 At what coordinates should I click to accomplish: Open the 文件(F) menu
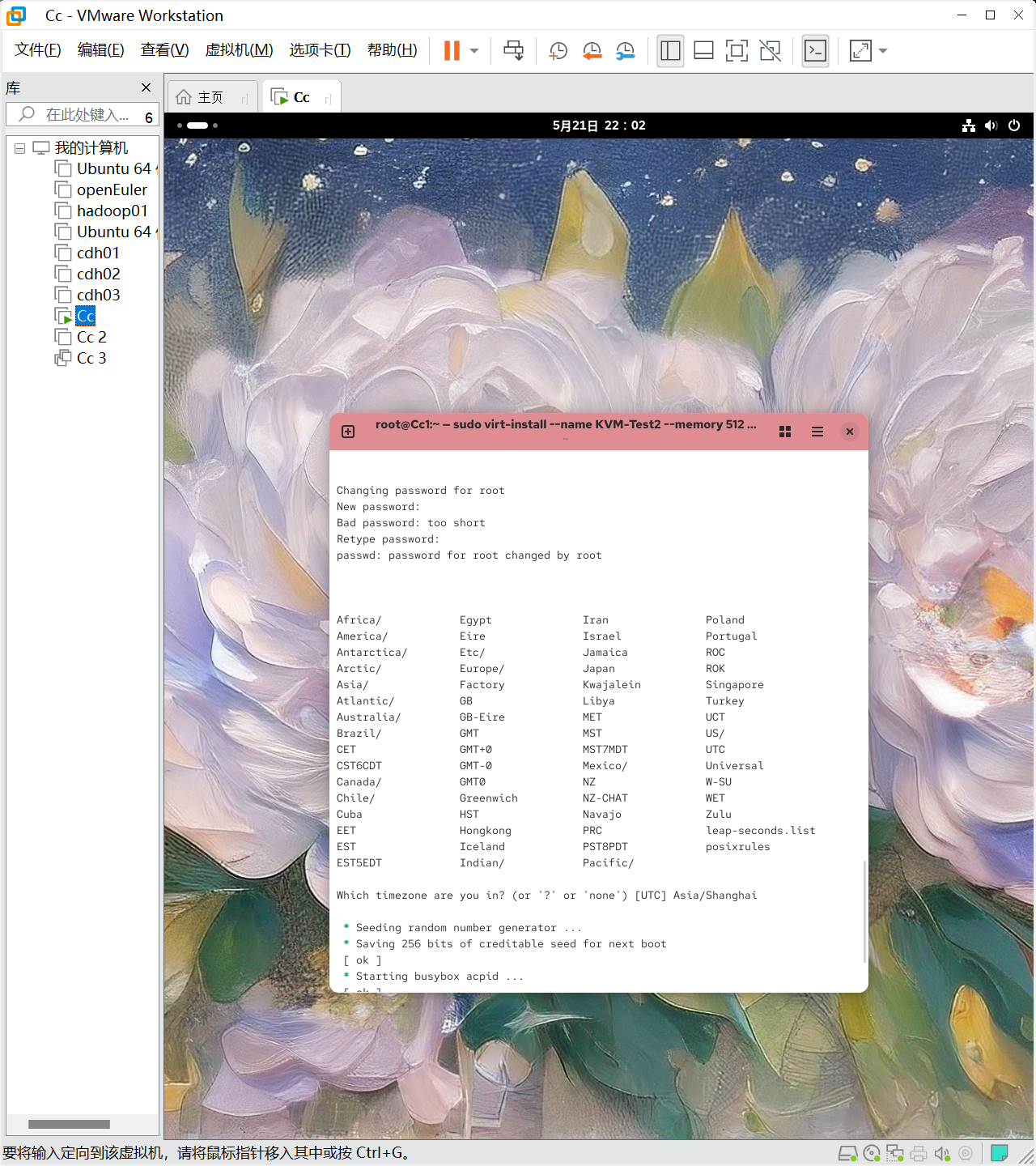38,50
